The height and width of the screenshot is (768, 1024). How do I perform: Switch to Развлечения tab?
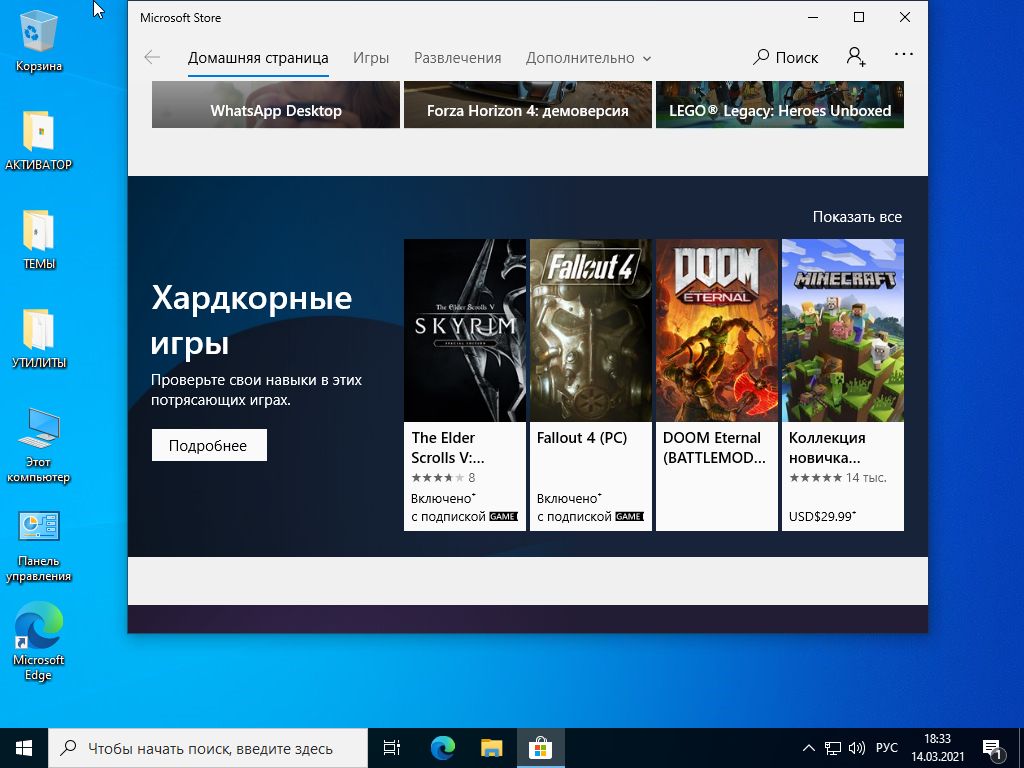point(457,57)
